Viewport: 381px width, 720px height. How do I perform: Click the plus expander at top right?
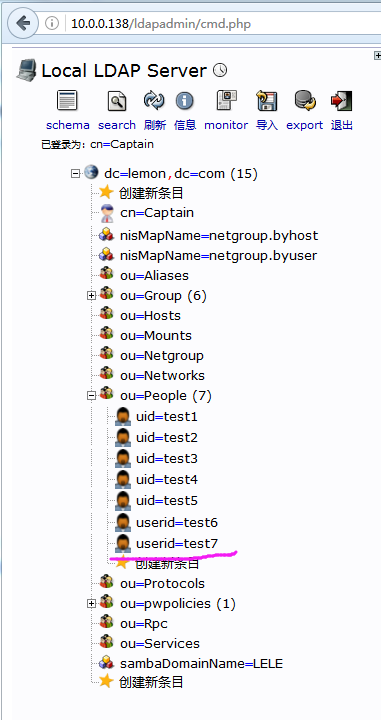coord(378,56)
